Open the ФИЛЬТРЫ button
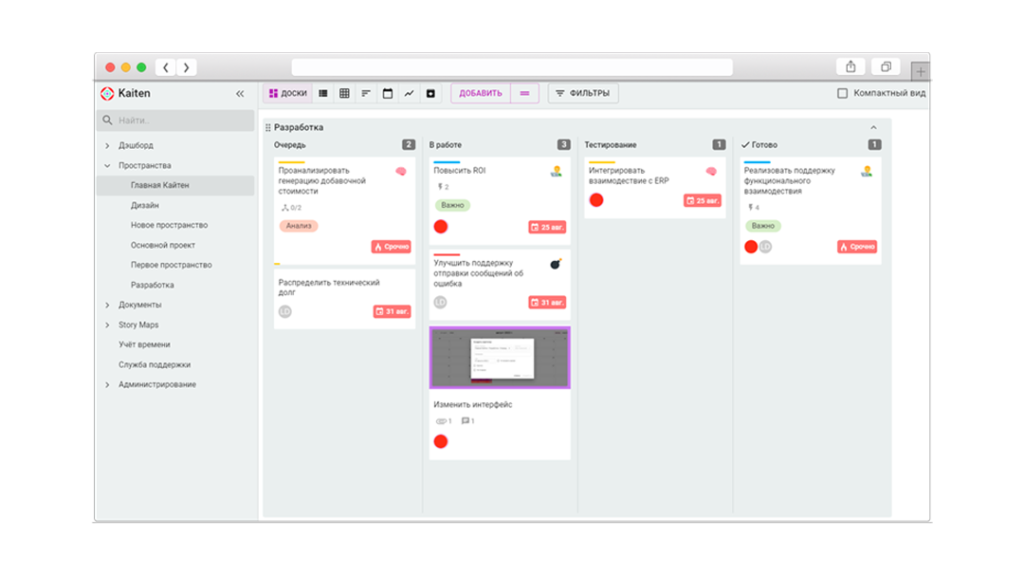This screenshot has width=1024, height=576. 583,94
